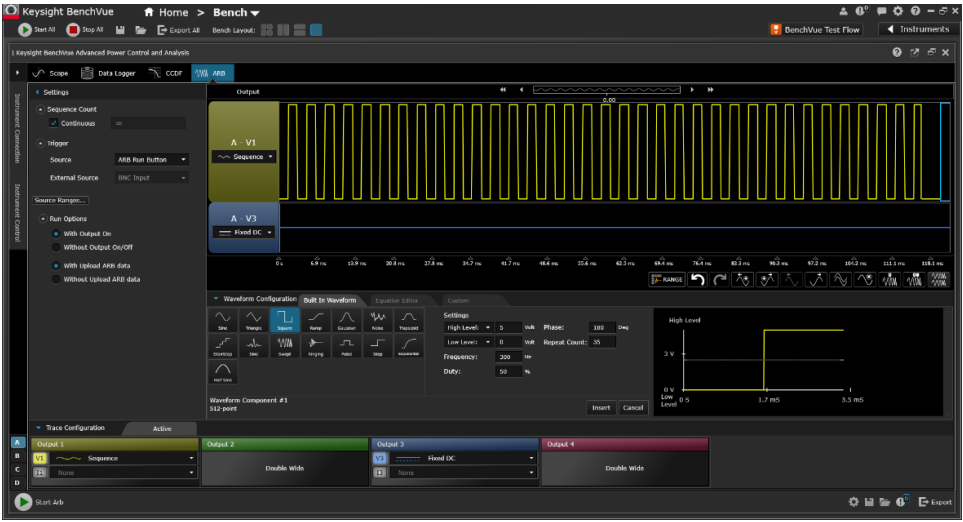This screenshot has height=522, width=963.
Task: Collapse the Sequence Count section
Action: tap(41, 109)
